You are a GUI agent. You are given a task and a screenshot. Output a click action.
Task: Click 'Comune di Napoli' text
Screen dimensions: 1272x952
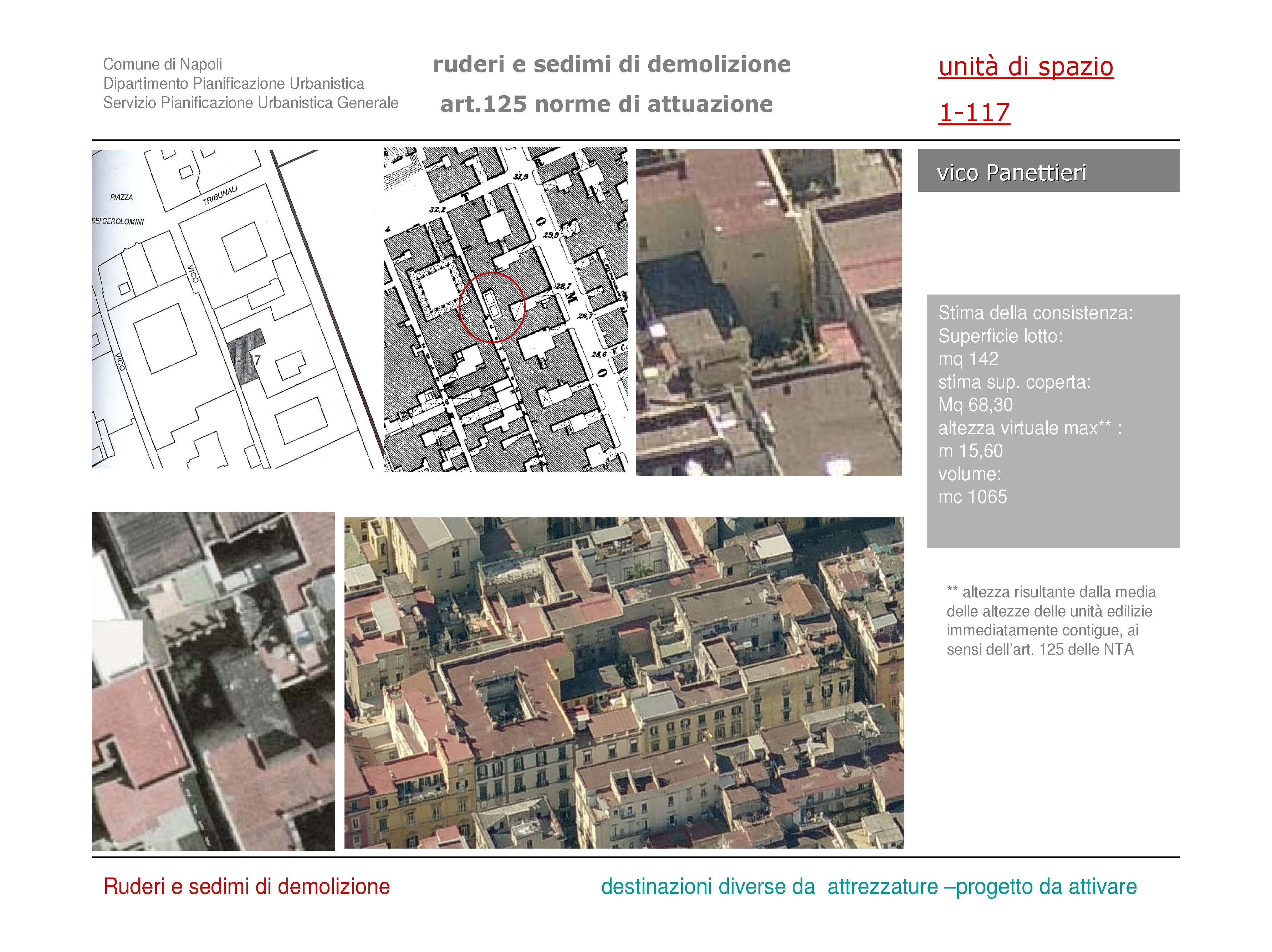[x=162, y=64]
